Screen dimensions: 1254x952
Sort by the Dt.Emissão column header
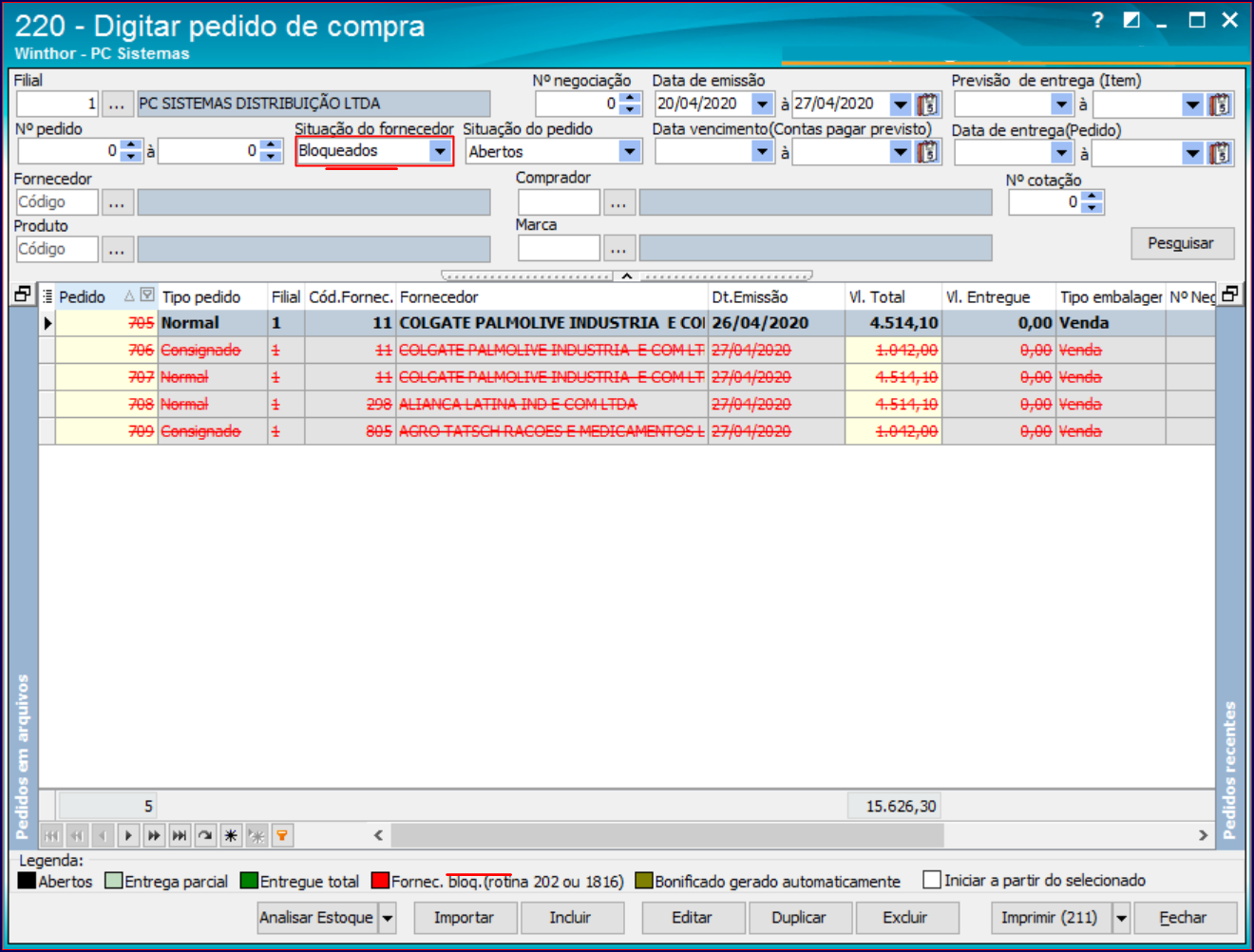(x=776, y=297)
